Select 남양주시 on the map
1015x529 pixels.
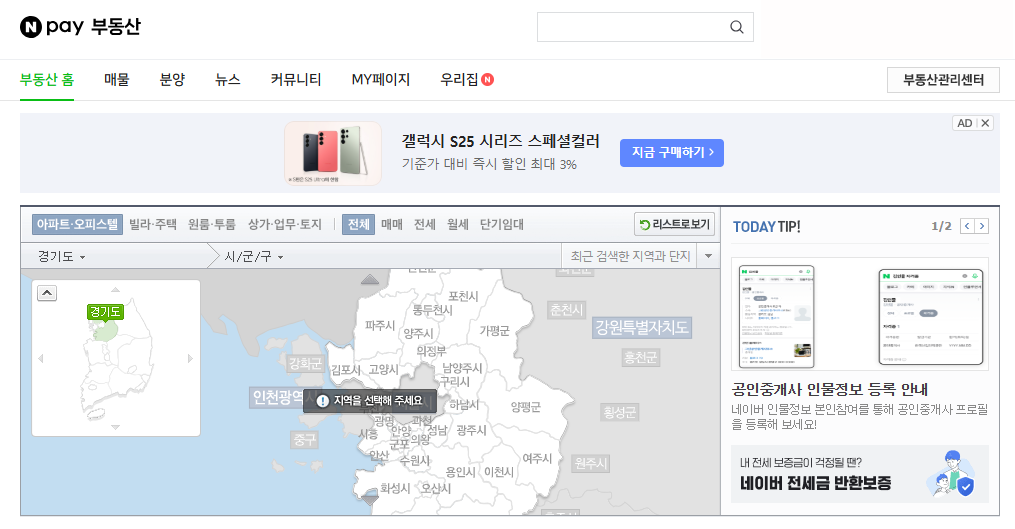[x=462, y=368]
